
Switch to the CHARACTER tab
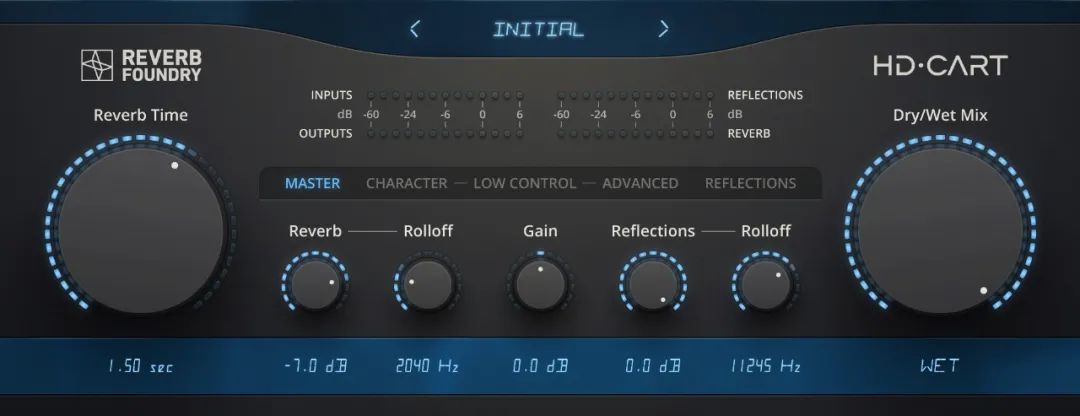(406, 183)
